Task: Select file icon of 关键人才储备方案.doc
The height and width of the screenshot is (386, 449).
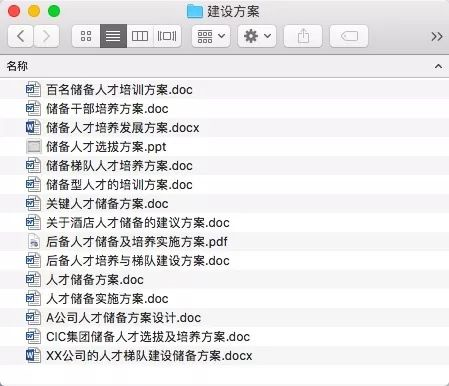Action: (33, 203)
